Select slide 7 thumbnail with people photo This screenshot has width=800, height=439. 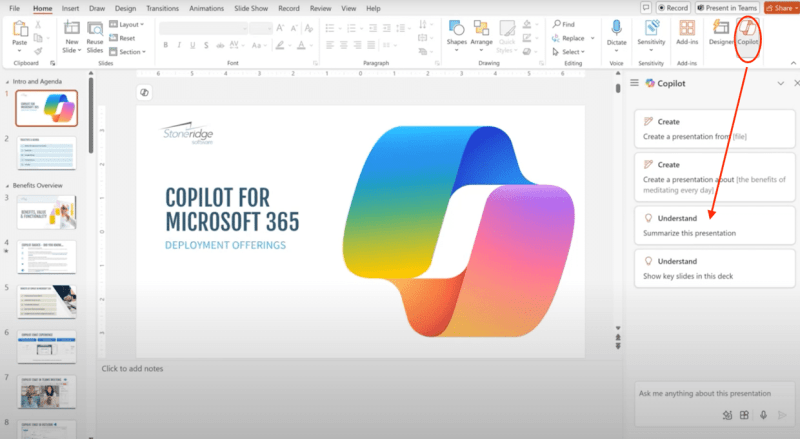[46, 392]
